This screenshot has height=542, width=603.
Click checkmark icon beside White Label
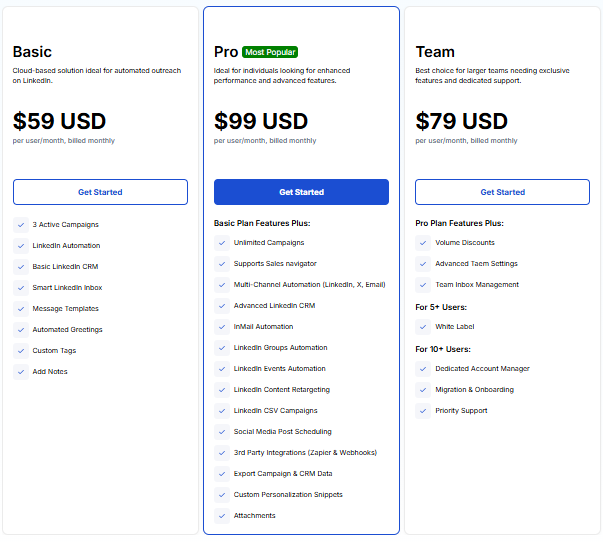tap(423, 327)
